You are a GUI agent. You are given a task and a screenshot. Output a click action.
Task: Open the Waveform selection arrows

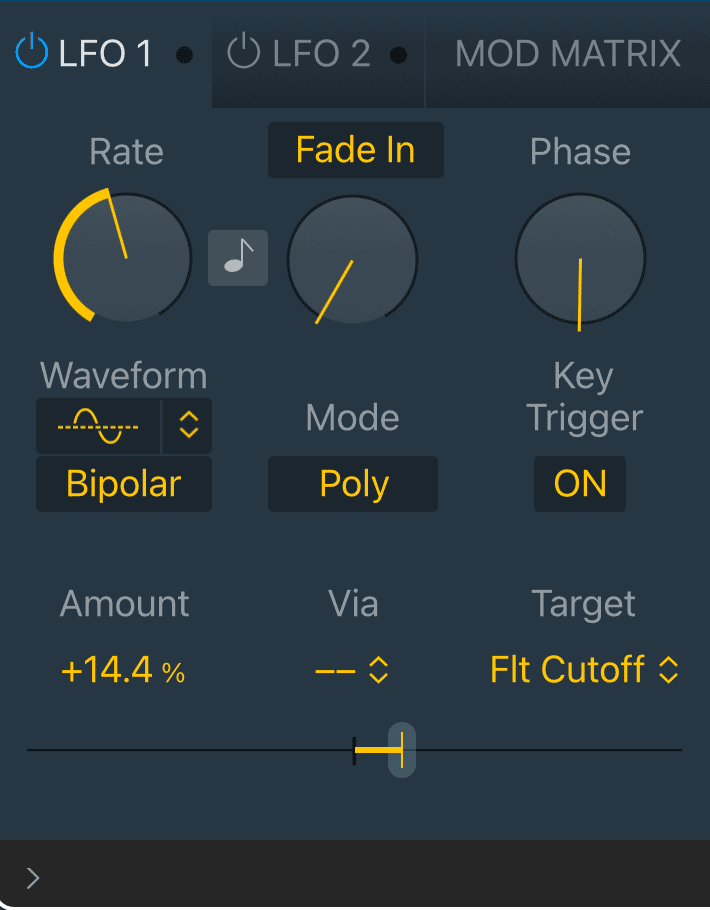(x=188, y=426)
